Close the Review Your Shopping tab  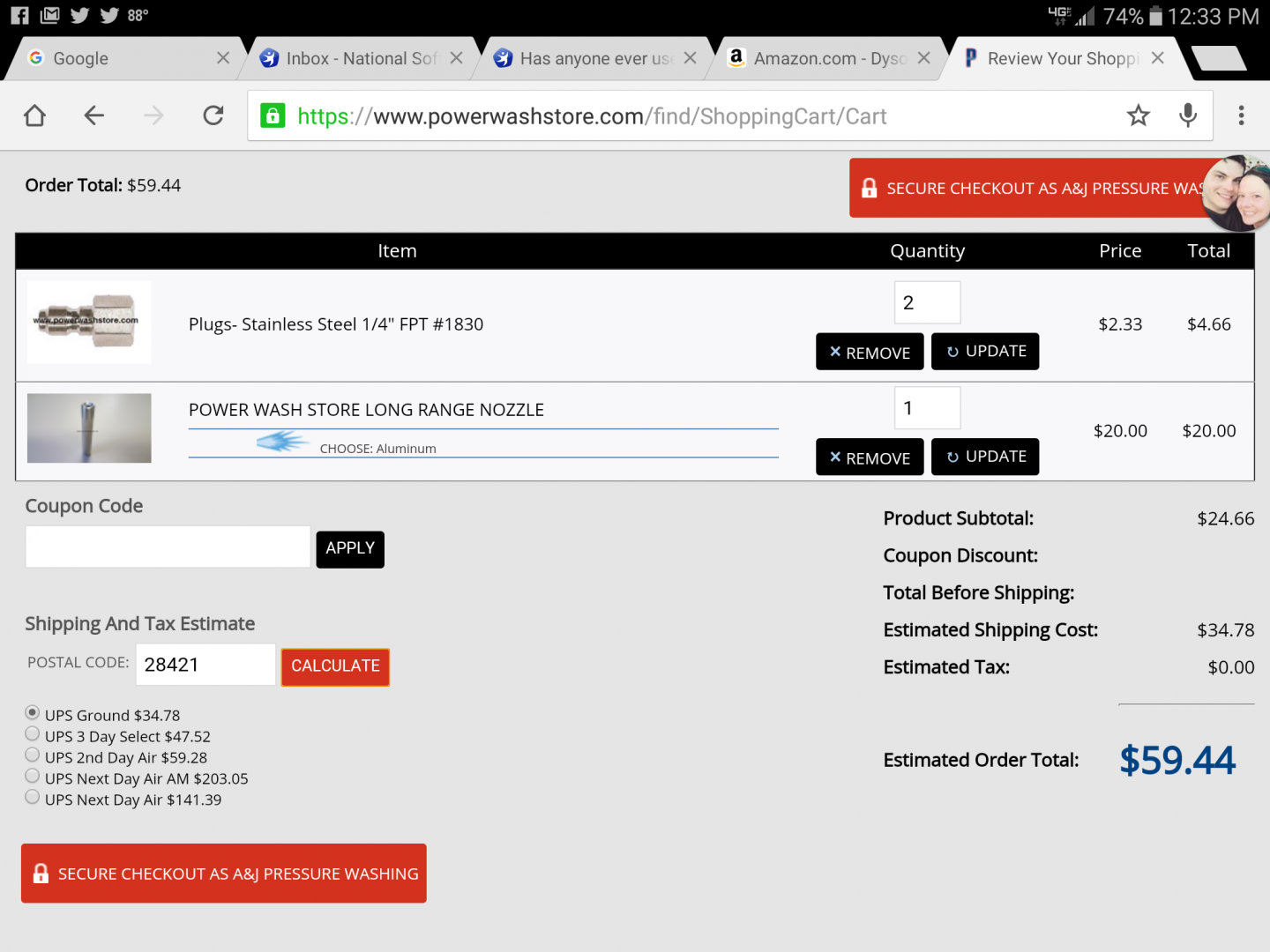tap(1157, 58)
